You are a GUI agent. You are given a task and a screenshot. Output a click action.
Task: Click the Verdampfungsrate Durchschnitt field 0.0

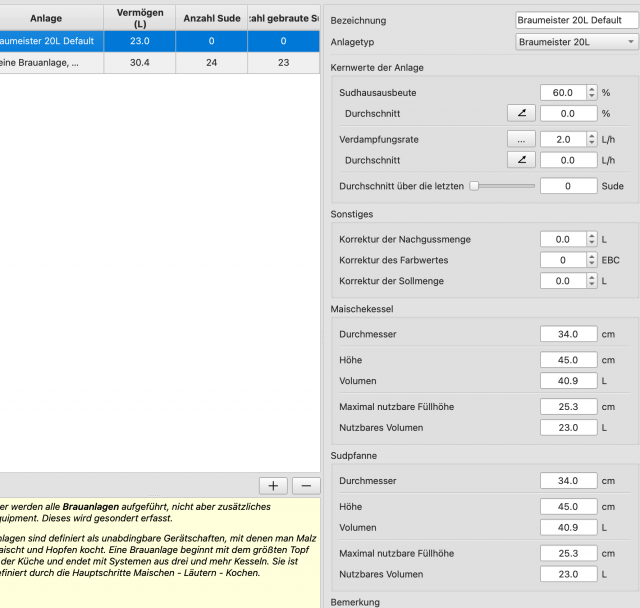tap(569, 160)
